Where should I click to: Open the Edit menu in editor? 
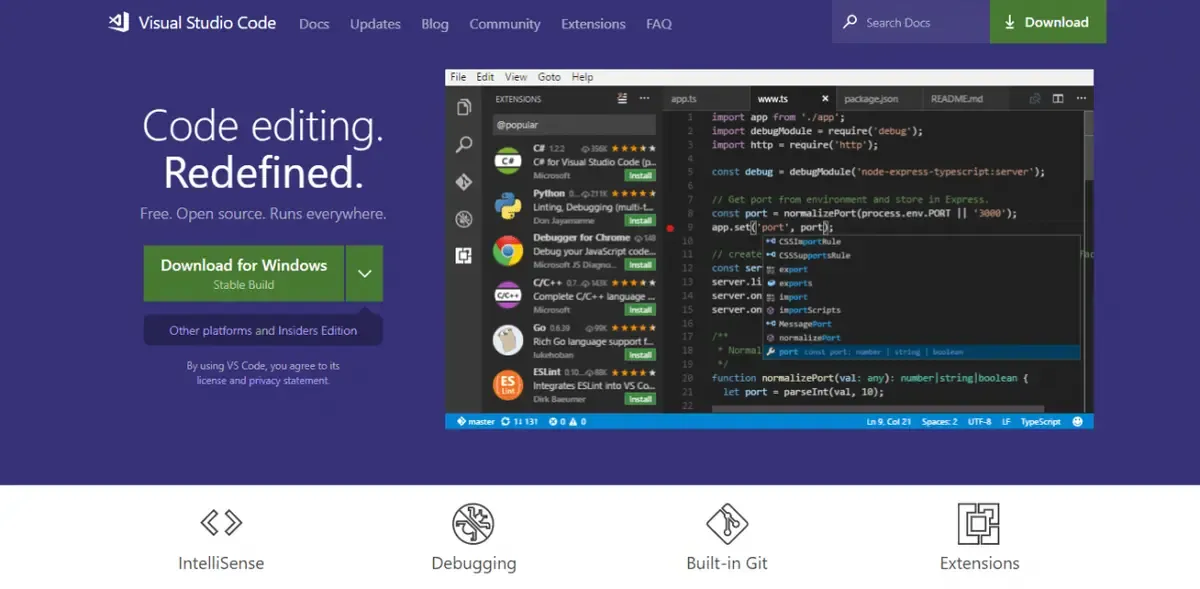click(x=485, y=77)
